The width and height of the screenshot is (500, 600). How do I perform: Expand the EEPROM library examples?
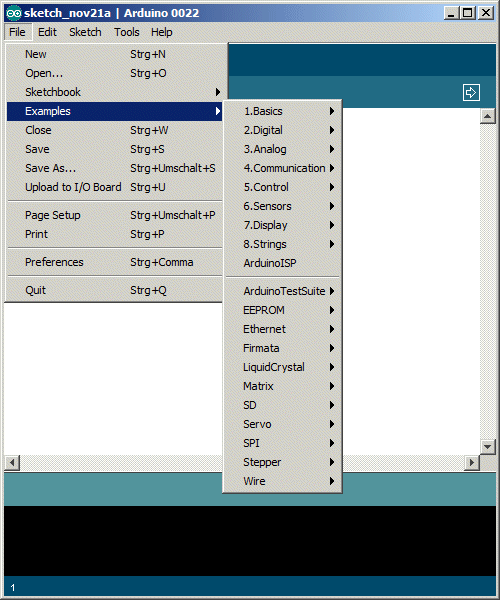282,310
